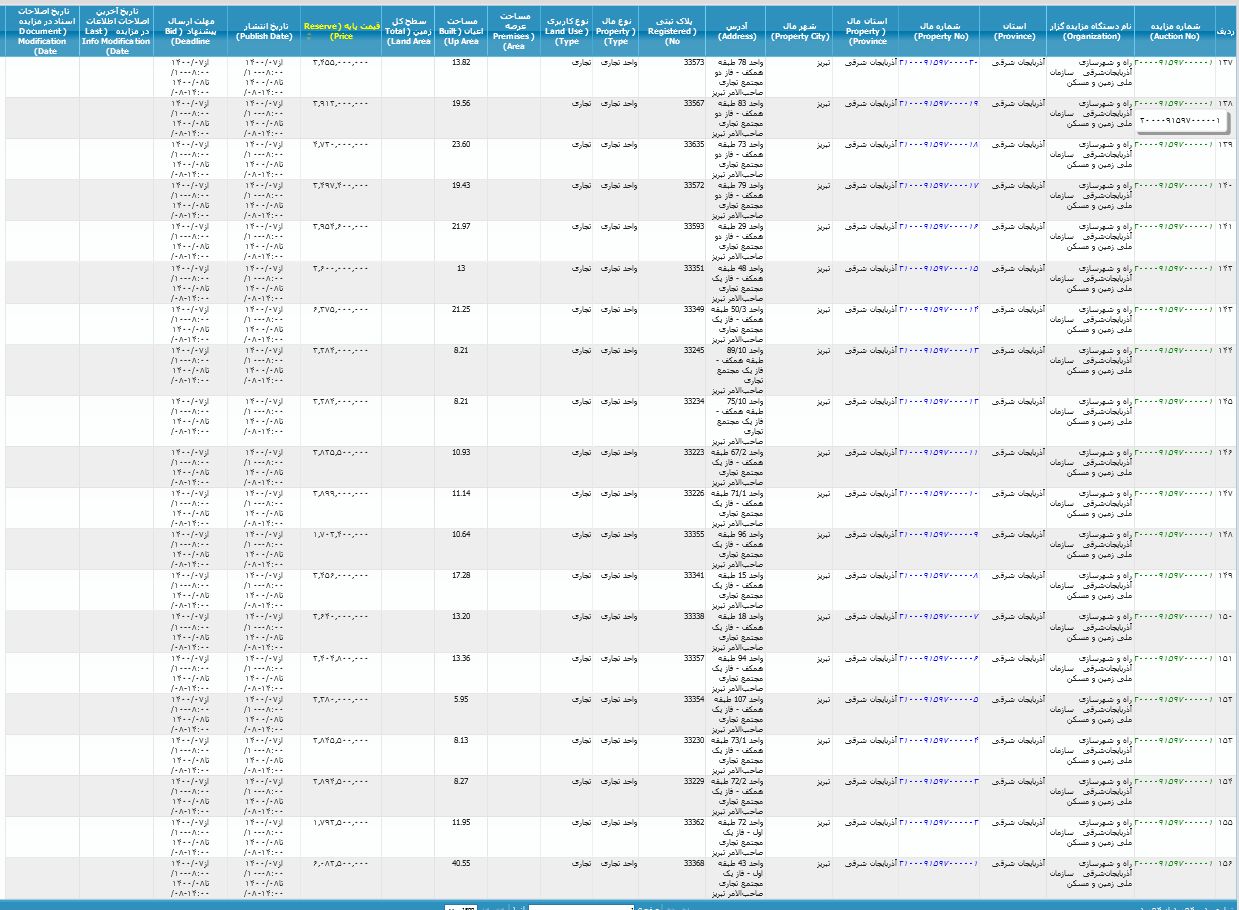Sort by Bid Deadline column header
The height and width of the screenshot is (910, 1239).
point(190,29)
